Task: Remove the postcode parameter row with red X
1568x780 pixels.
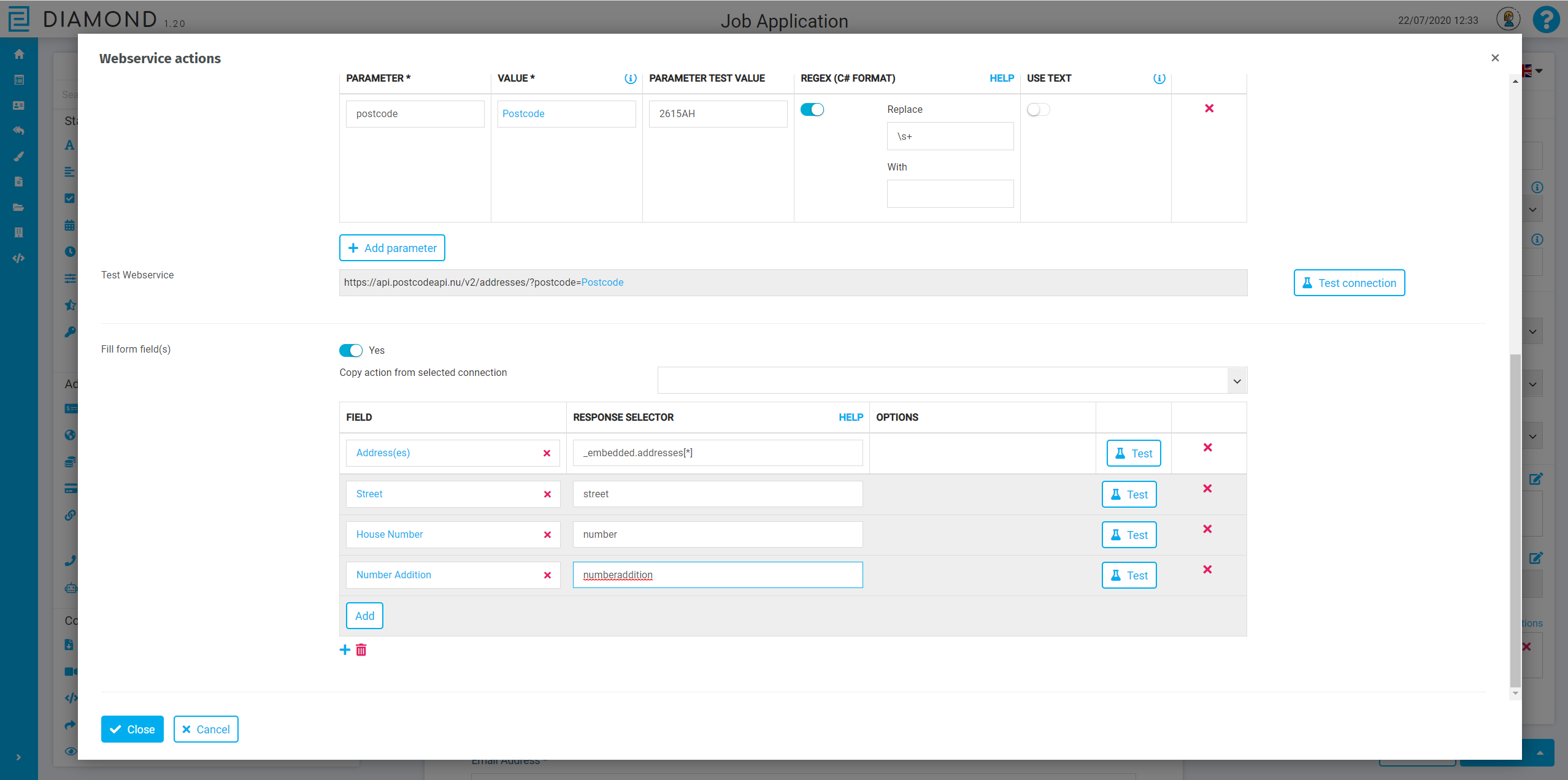Action: (1209, 109)
